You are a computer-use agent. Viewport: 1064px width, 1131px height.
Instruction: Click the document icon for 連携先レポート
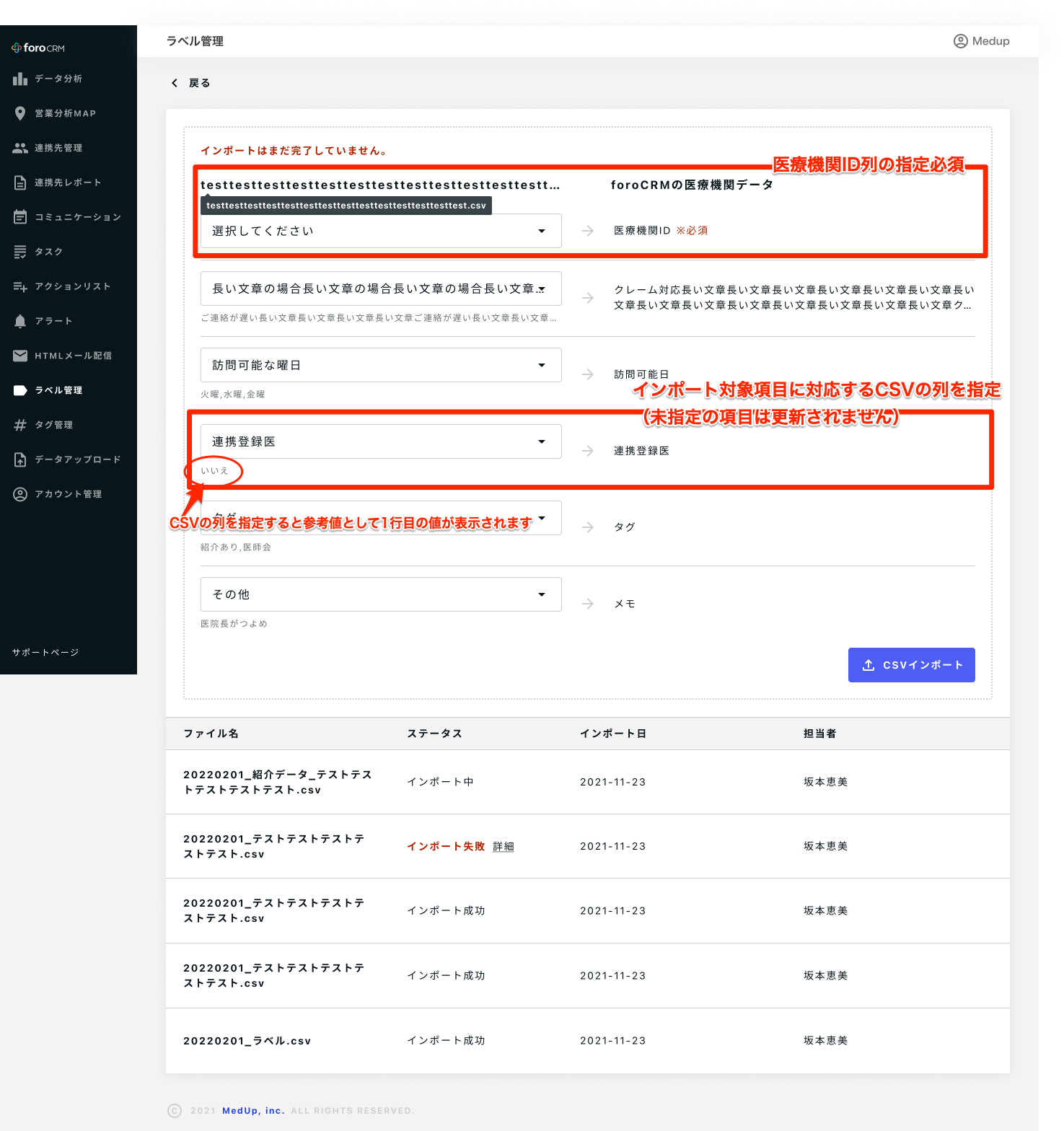tap(20, 182)
